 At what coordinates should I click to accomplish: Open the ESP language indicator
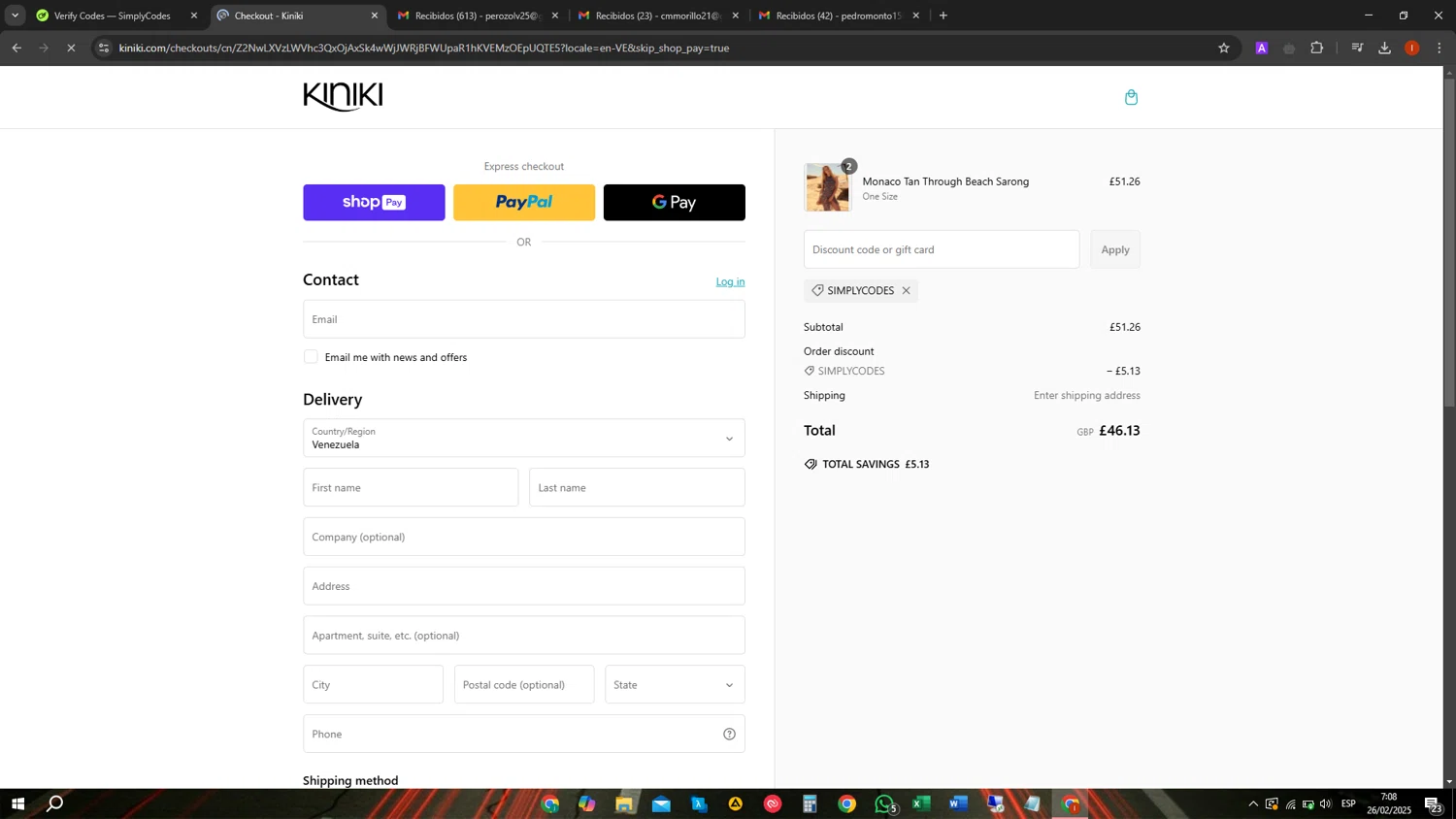(1348, 803)
